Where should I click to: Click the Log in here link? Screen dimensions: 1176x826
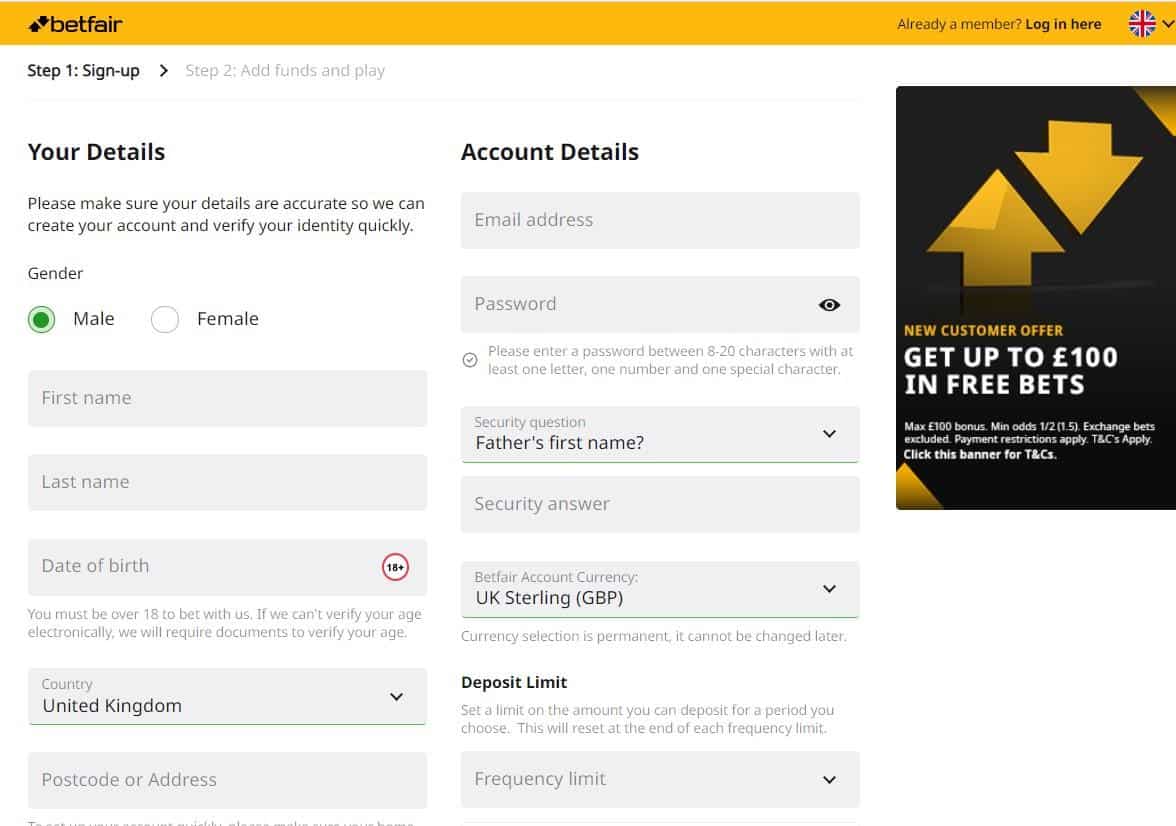[x=1063, y=24]
